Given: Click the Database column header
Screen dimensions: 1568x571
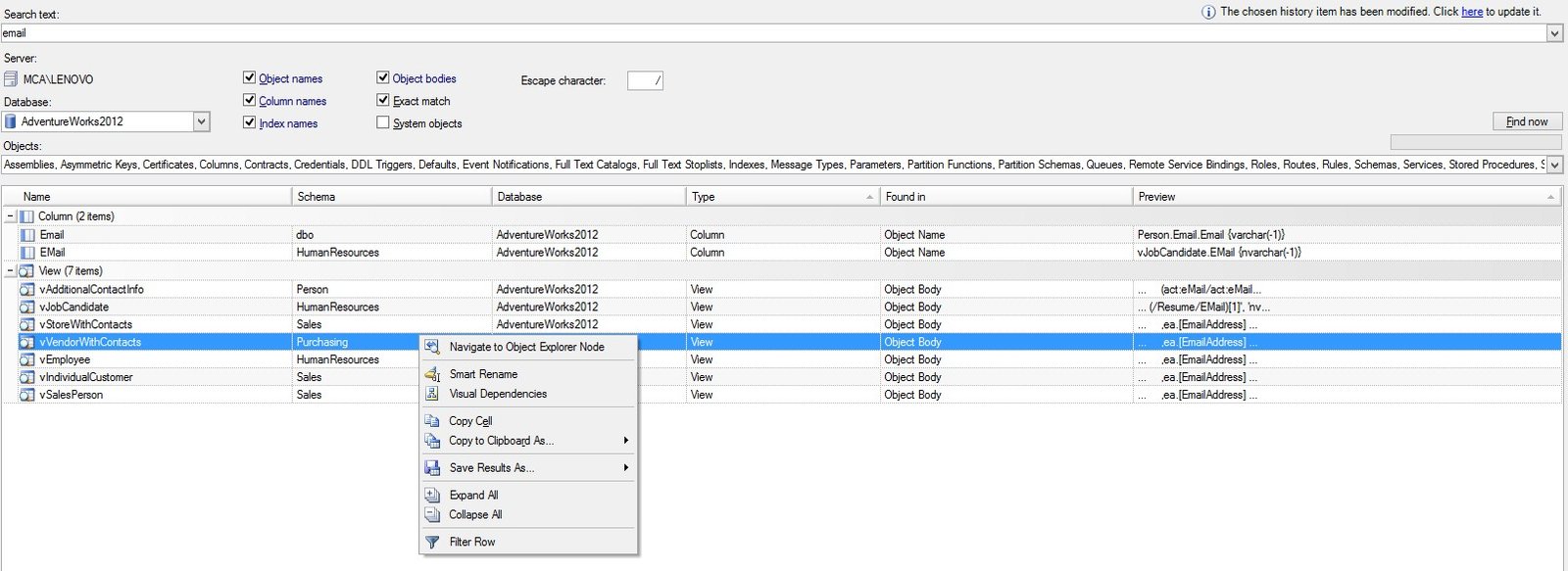Looking at the screenshot, I should (589, 197).
